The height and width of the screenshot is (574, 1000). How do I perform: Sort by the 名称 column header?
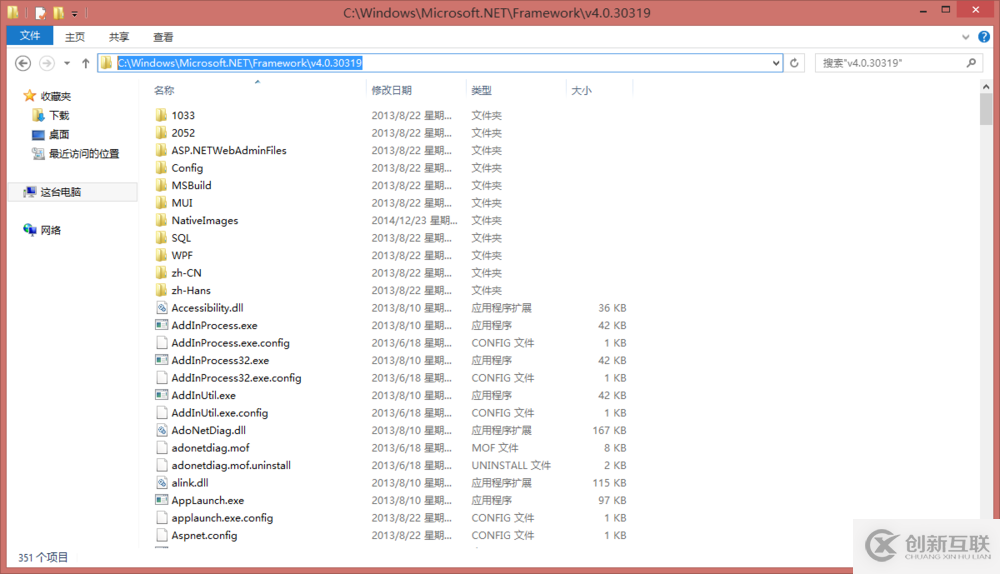pyautogui.click(x=164, y=91)
